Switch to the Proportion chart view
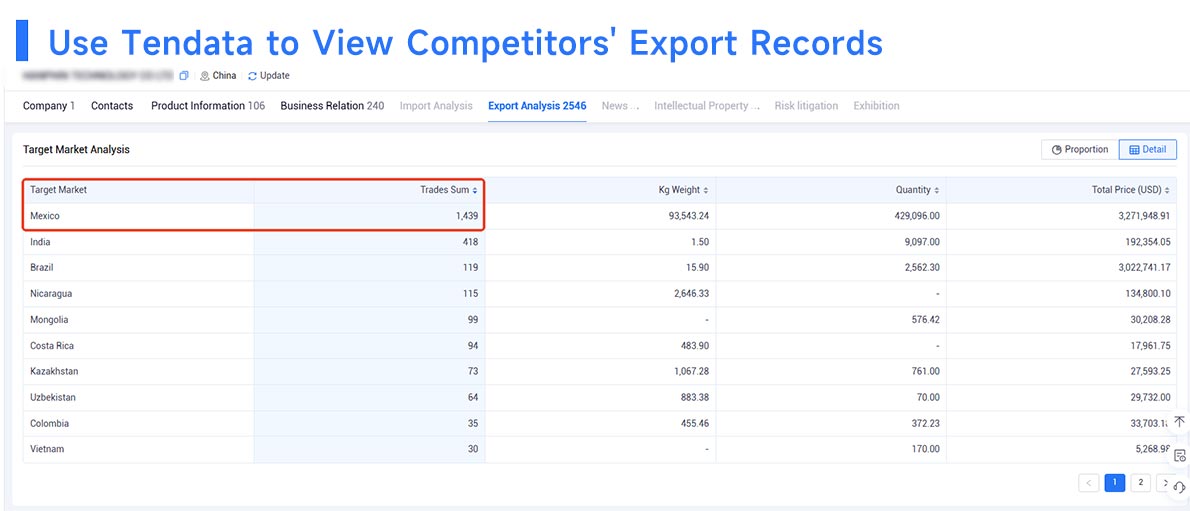 (1080, 150)
